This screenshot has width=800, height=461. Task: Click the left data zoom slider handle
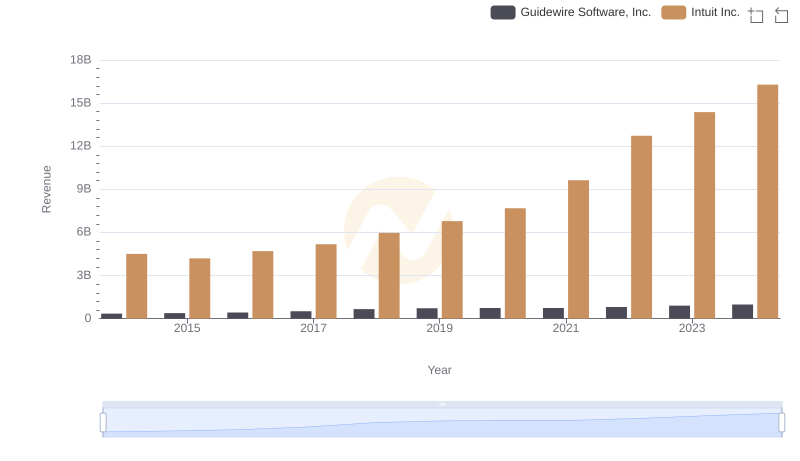pos(103,423)
